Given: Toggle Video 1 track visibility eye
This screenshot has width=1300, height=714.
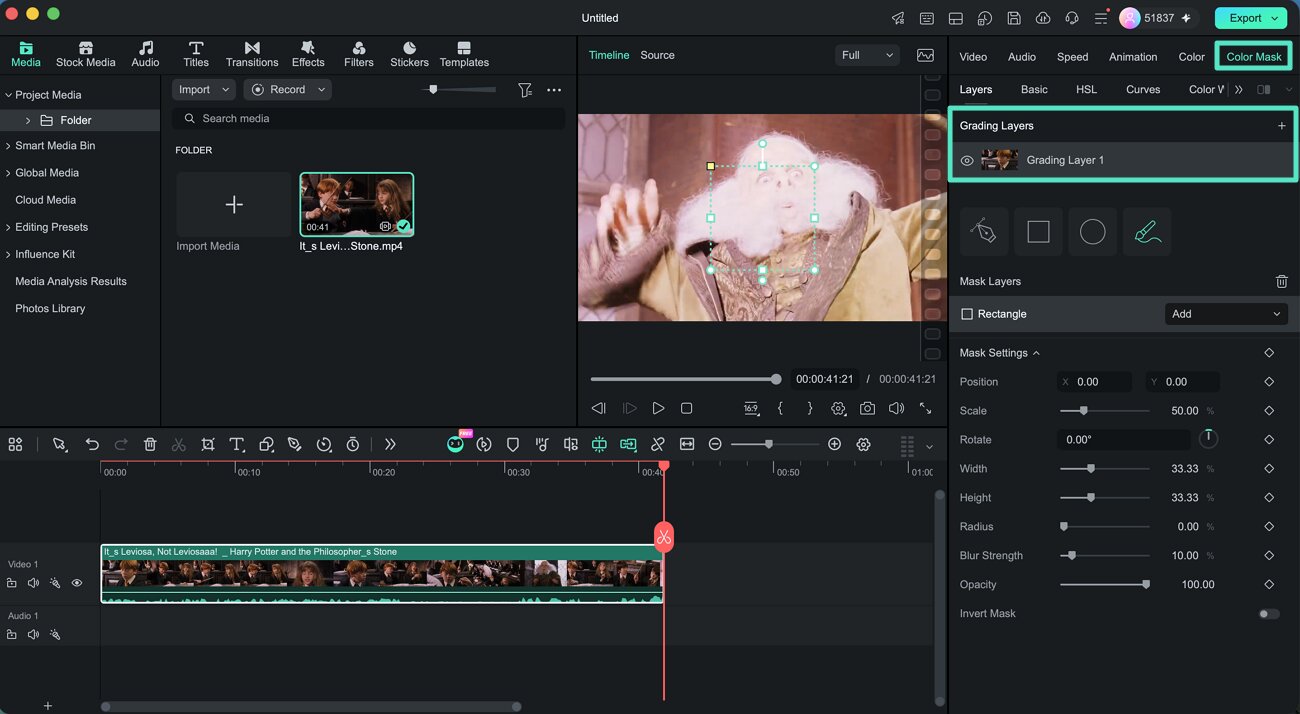Looking at the screenshot, I should [76, 583].
